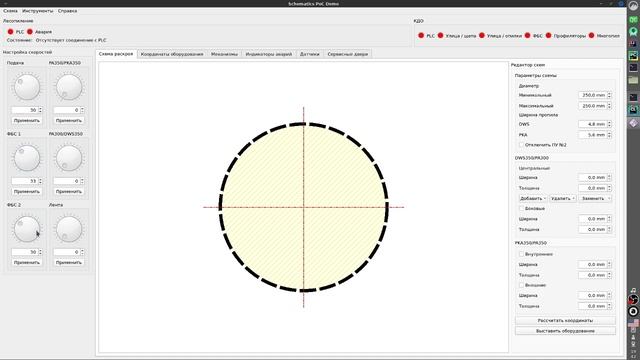
Task: Click the log circle in the cutting diagram
Action: point(304,207)
